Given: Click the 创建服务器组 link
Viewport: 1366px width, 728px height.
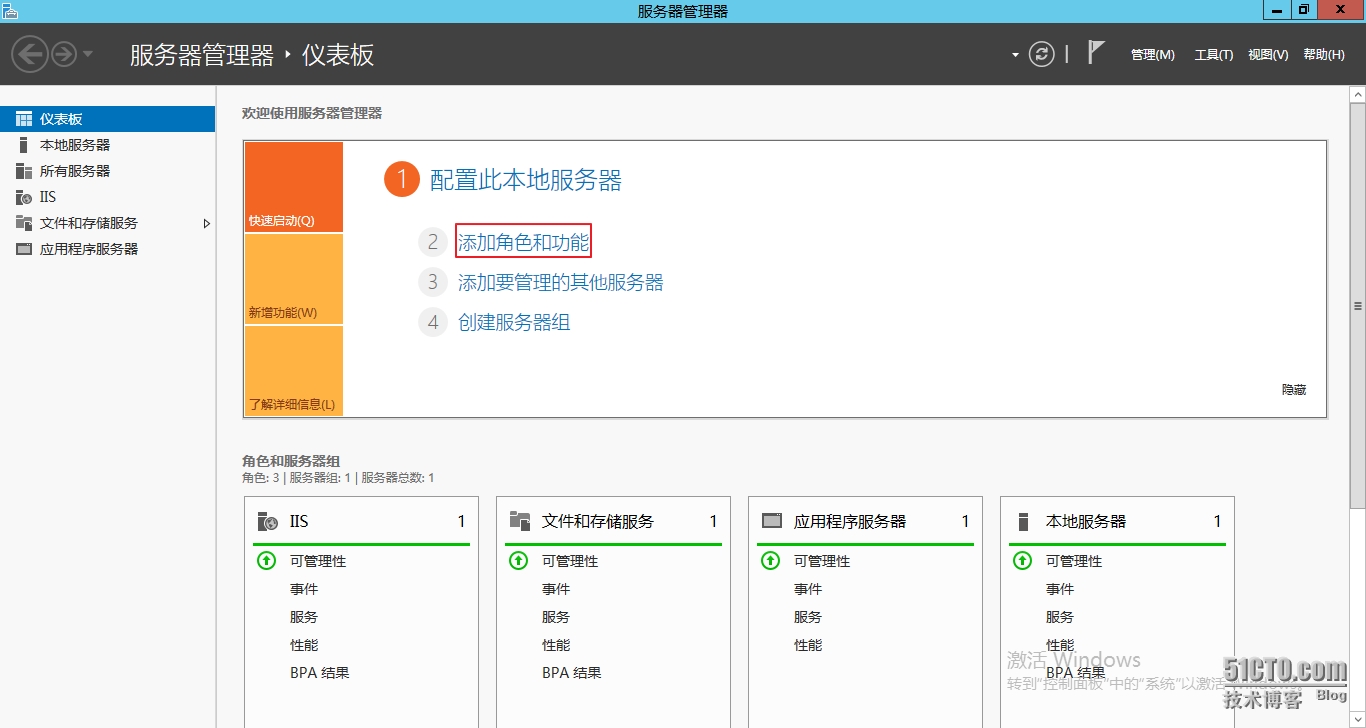Looking at the screenshot, I should point(512,322).
